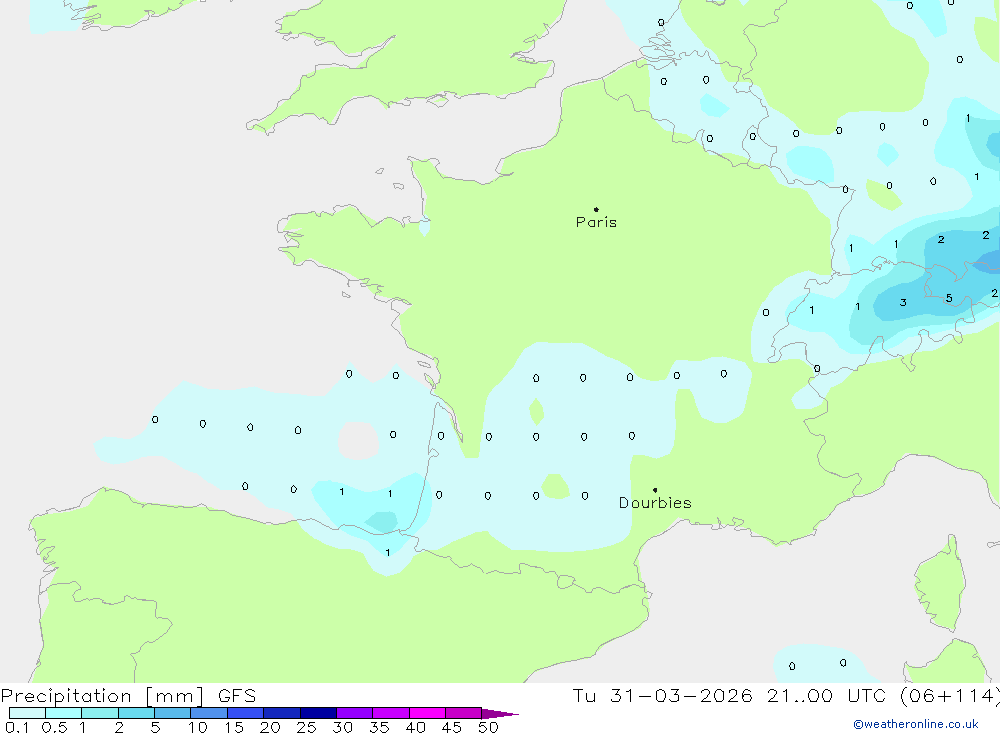Click the 3 precipitation value on the map
1000x733 pixels.
[903, 302]
